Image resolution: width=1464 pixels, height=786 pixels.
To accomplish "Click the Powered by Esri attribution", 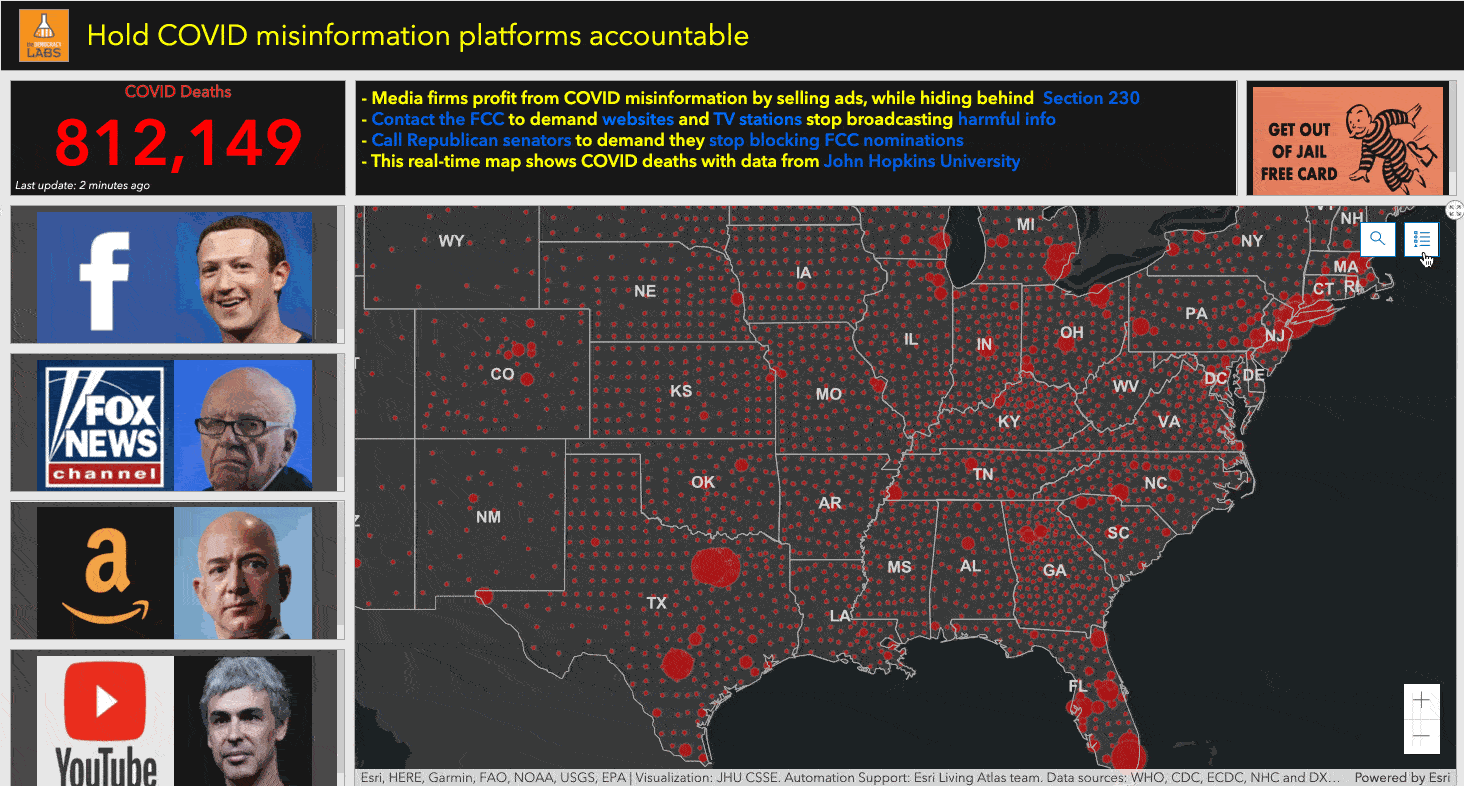I will 1402,777.
